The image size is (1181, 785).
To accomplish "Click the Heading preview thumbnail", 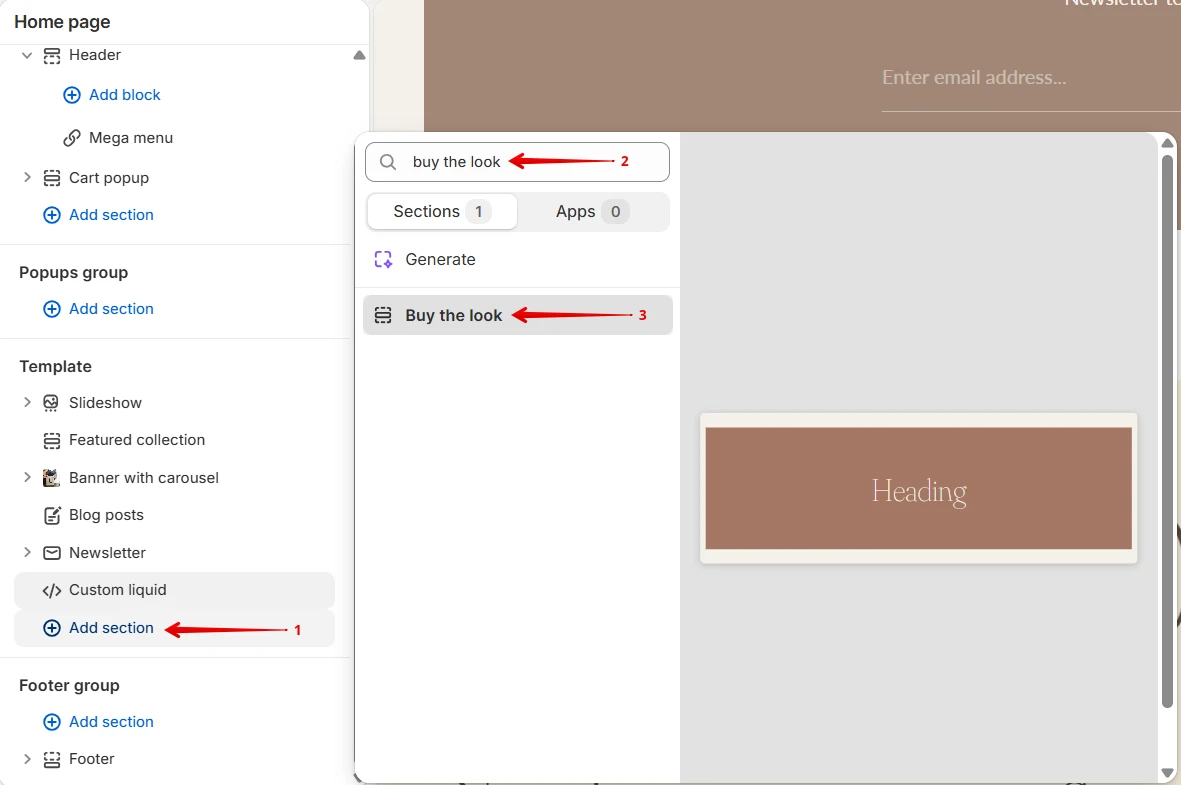I will (x=918, y=488).
